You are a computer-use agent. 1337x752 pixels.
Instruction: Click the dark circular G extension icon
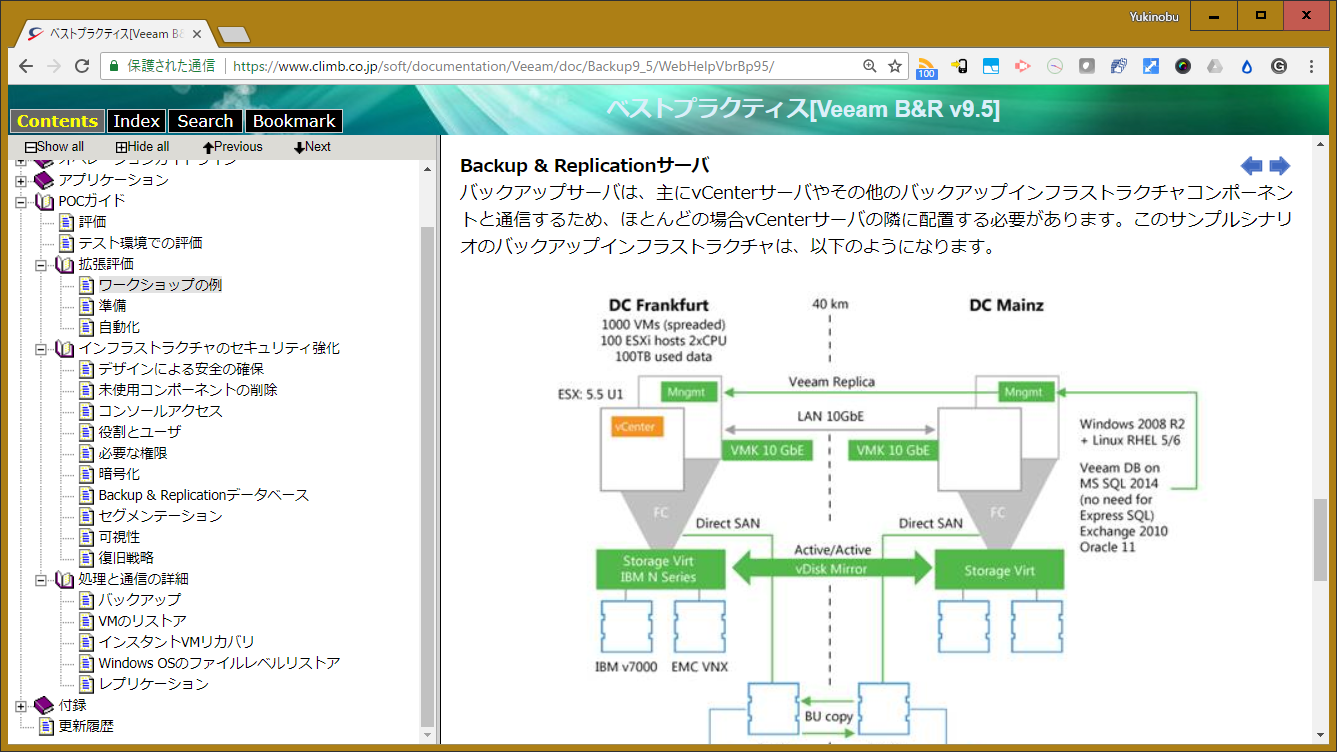click(1279, 67)
